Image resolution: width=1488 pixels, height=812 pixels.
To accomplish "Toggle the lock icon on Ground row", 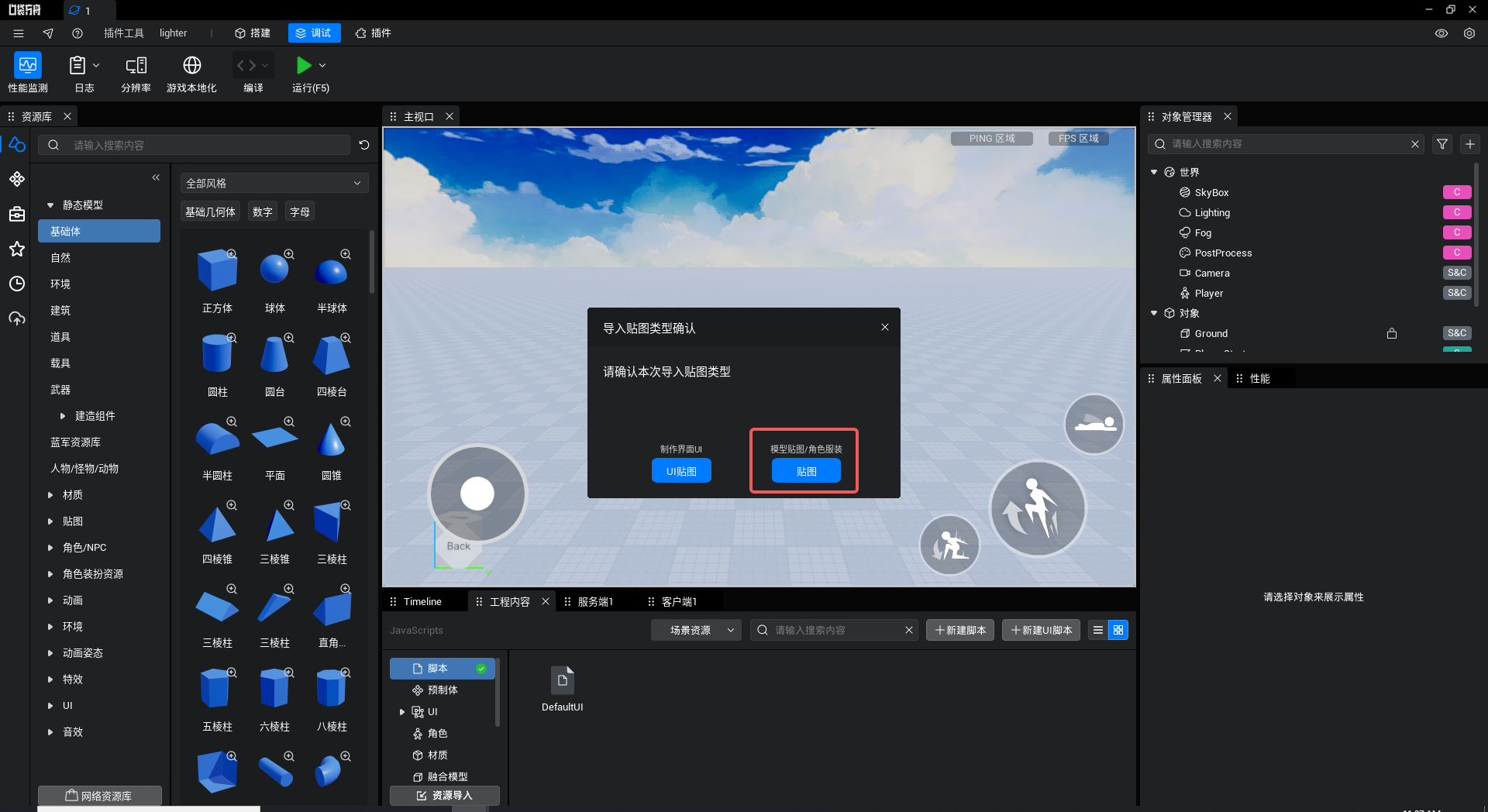I will [1392, 333].
